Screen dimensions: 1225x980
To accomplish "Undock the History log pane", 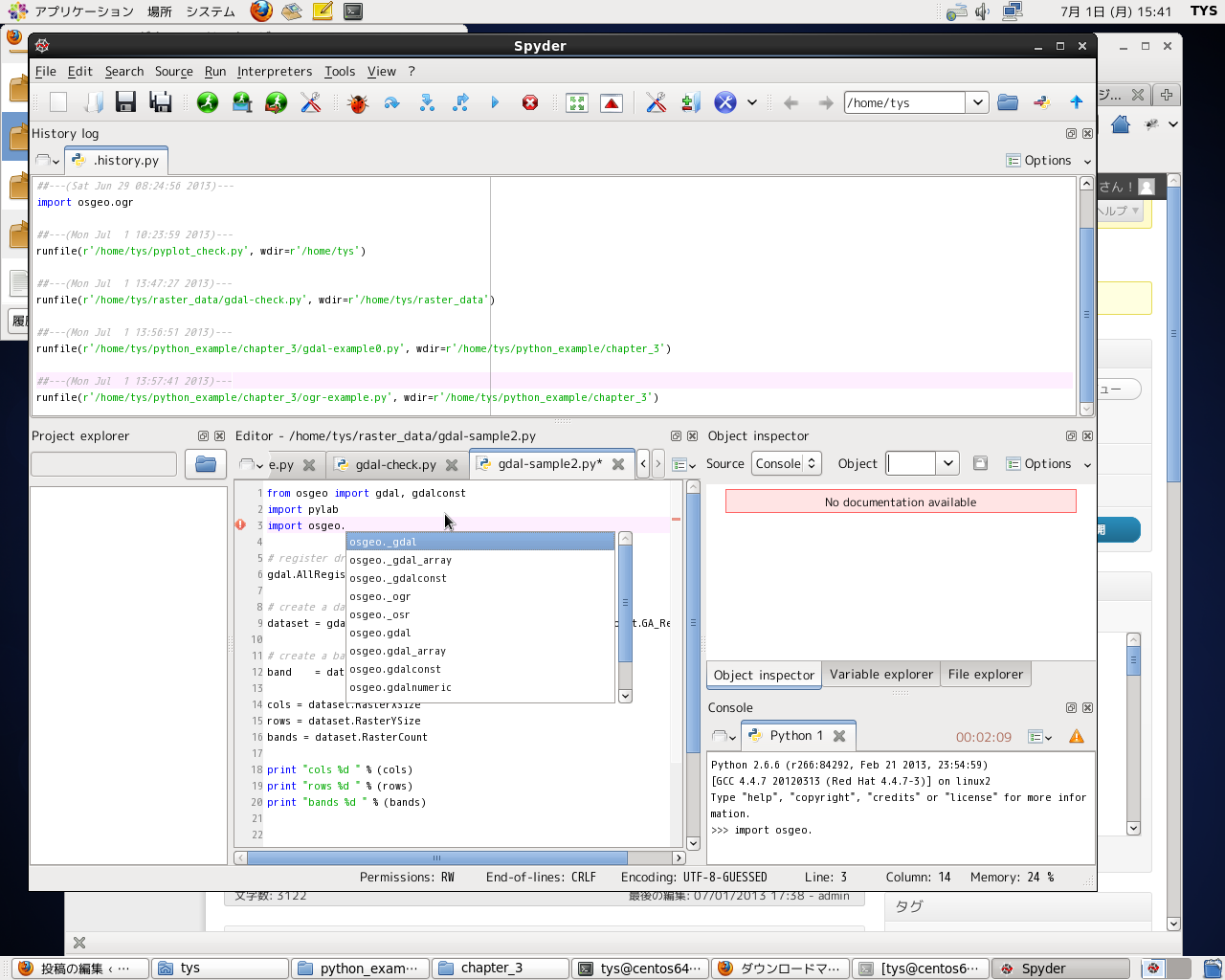I will [1071, 134].
